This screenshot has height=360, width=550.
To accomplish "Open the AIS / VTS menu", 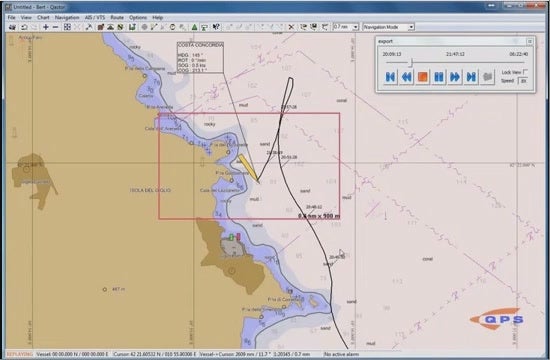I will (95, 17).
